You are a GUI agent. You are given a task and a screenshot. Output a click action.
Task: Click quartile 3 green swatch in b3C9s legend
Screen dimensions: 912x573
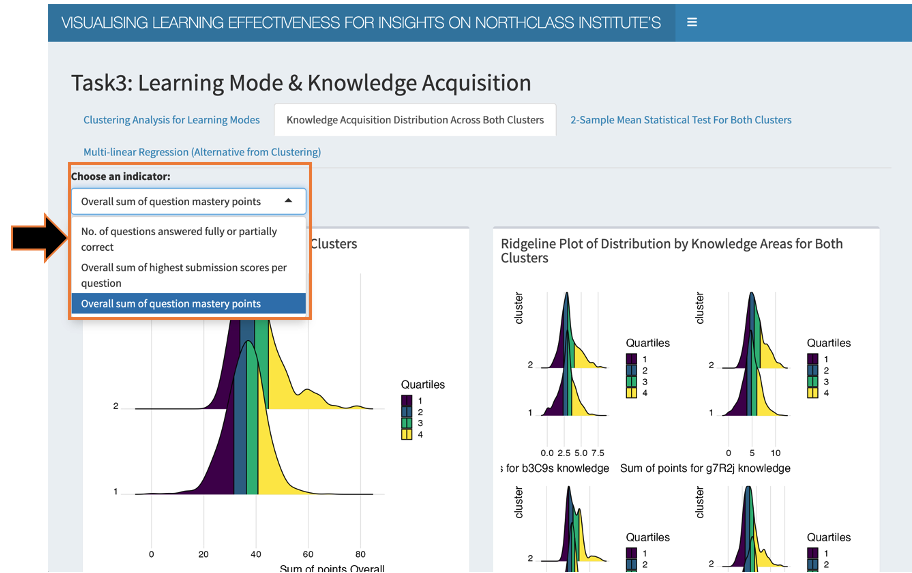click(631, 381)
